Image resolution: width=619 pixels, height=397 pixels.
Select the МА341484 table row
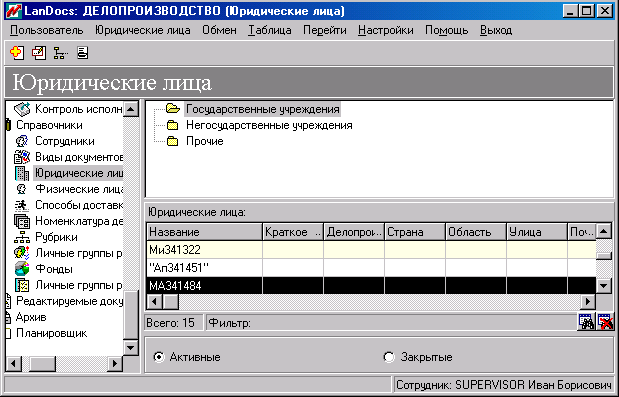click(x=371, y=285)
